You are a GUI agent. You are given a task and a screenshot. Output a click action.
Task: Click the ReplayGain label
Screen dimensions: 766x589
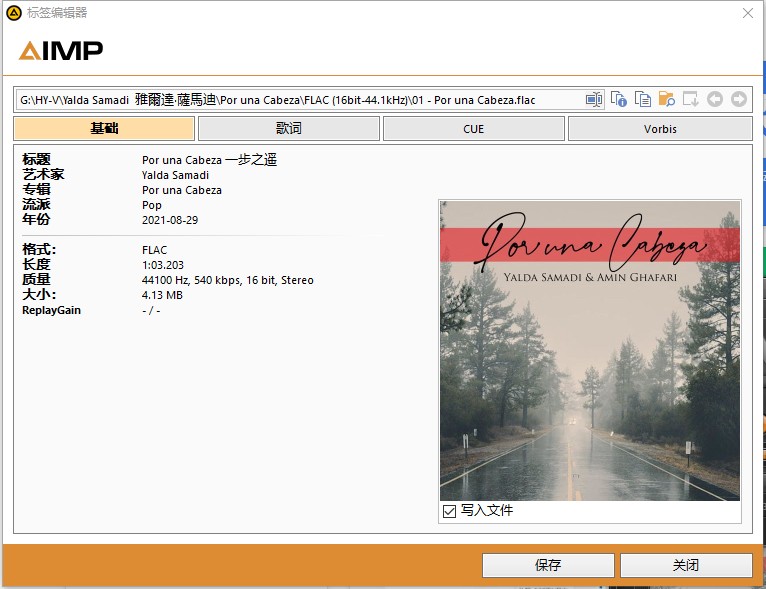pos(51,311)
